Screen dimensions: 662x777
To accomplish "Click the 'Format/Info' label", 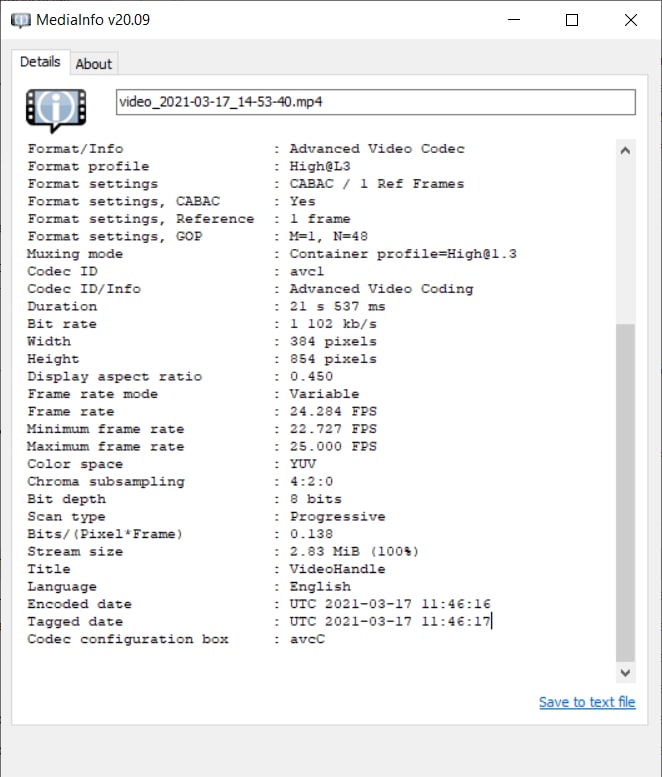I will click(75, 149).
